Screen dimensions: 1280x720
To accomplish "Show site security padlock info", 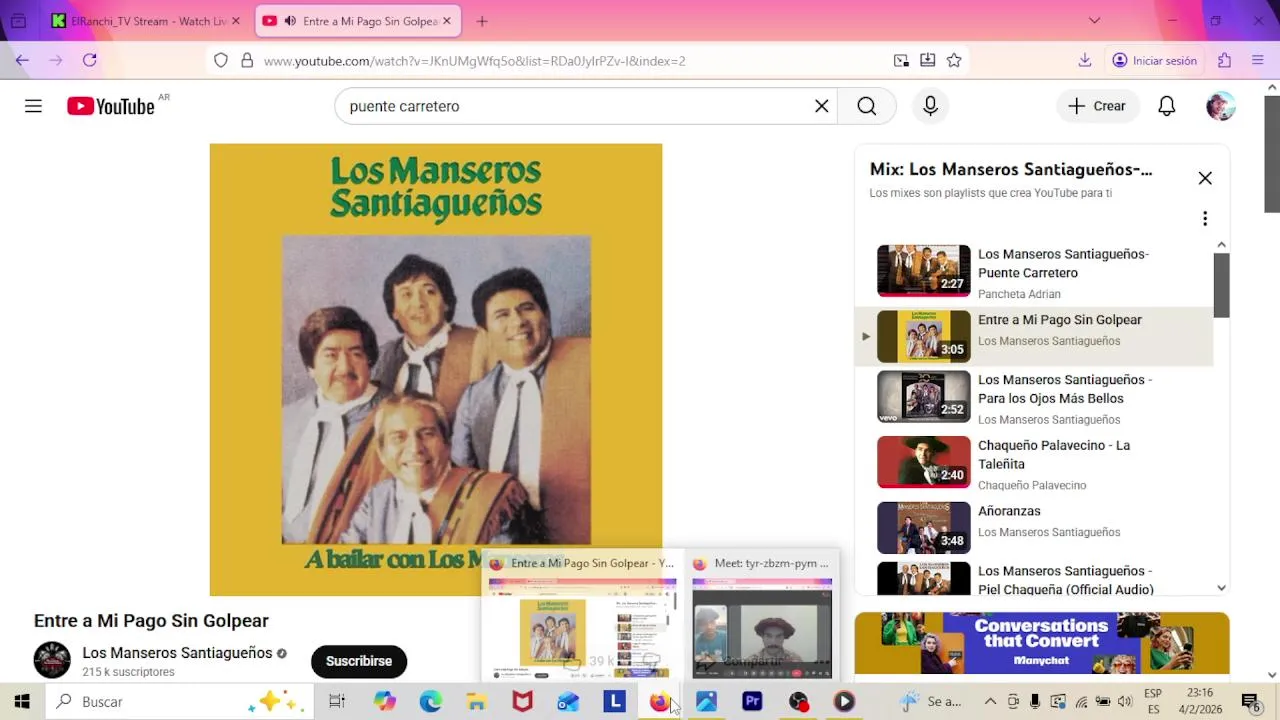I will pos(247,61).
